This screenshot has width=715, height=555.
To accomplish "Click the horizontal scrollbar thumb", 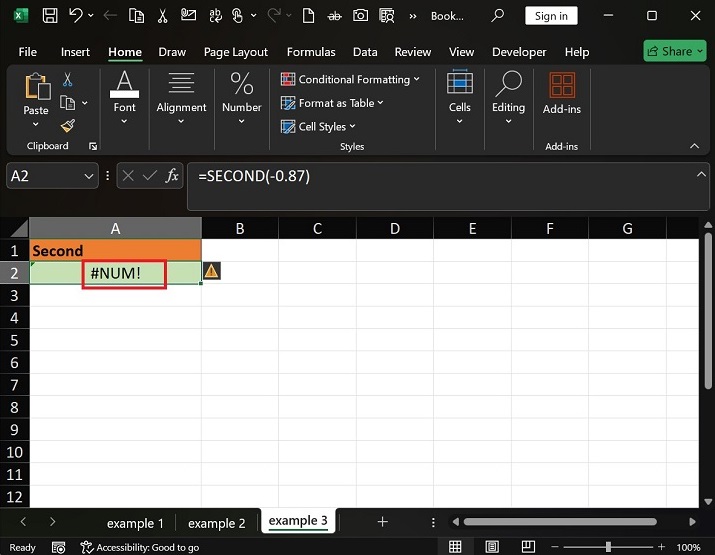I will (560, 522).
